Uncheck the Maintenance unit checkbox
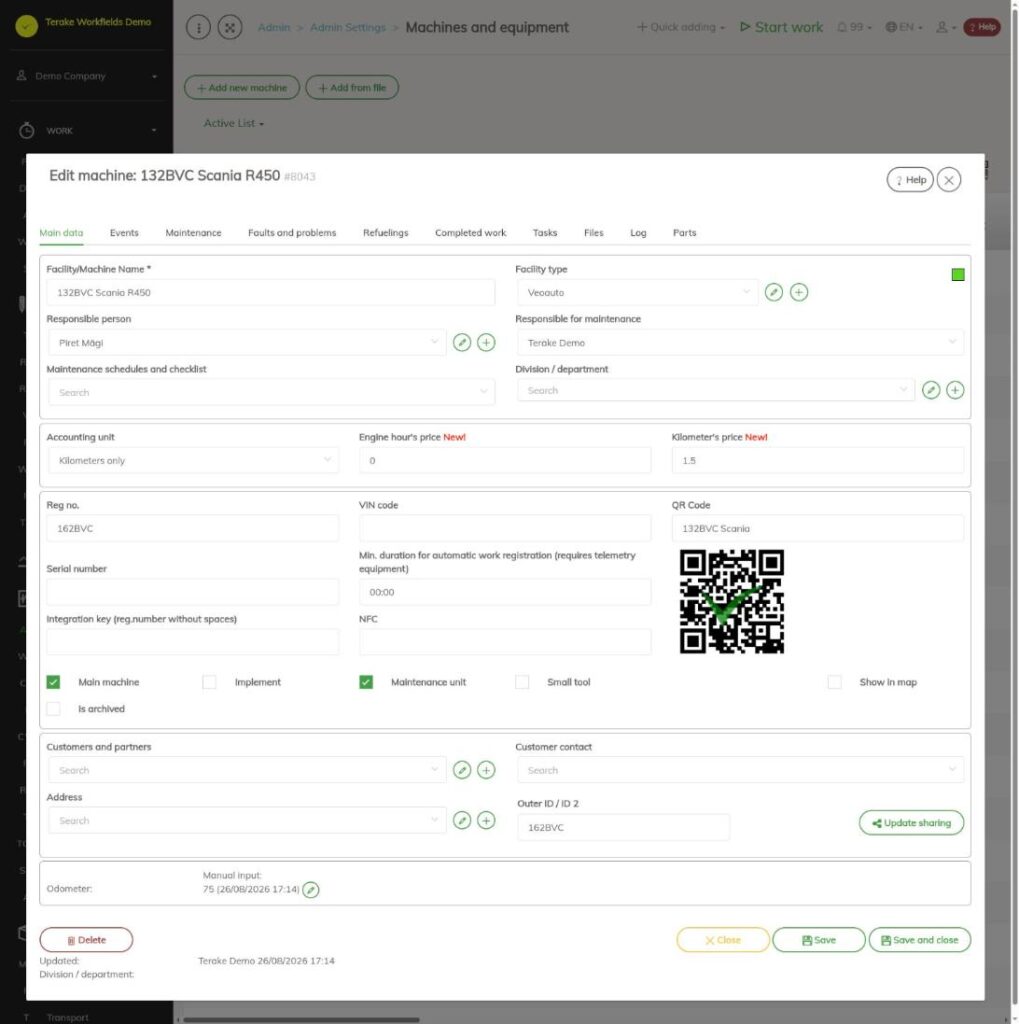Viewport: 1019px width, 1024px height. tap(366, 682)
